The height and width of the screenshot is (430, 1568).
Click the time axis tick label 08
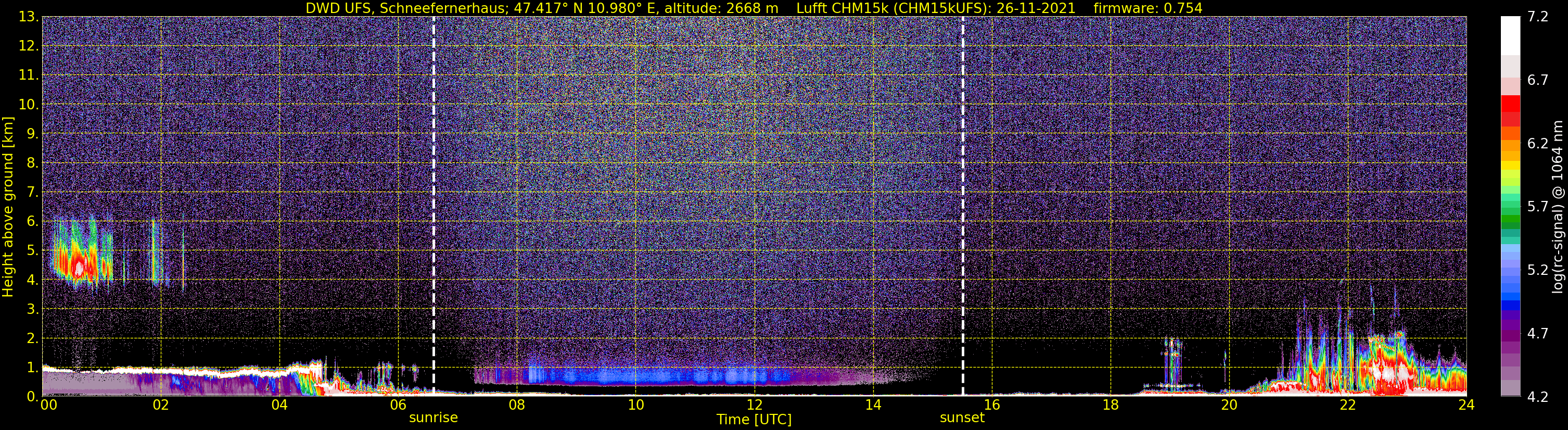(516, 405)
